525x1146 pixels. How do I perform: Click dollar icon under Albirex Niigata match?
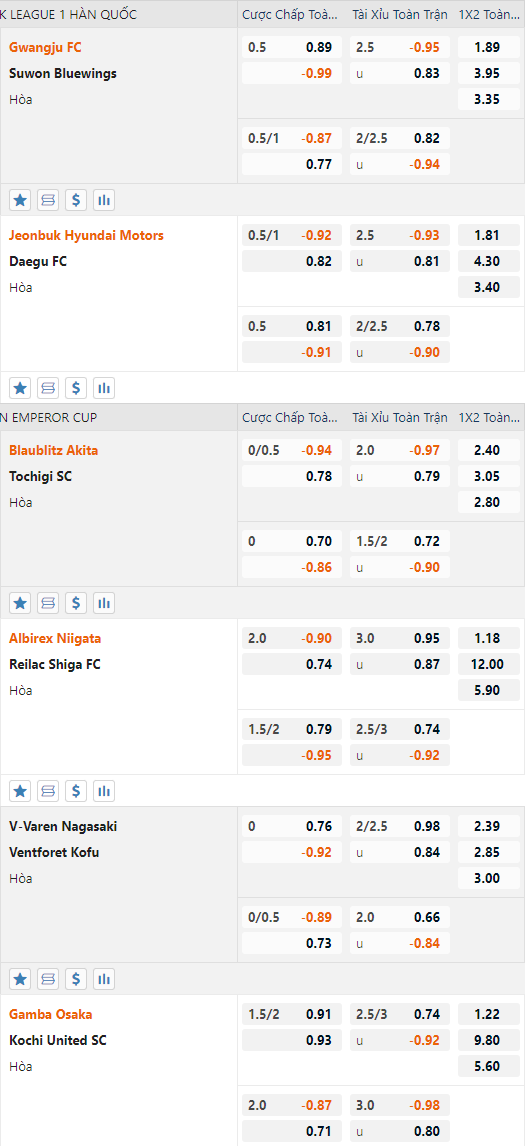77,791
